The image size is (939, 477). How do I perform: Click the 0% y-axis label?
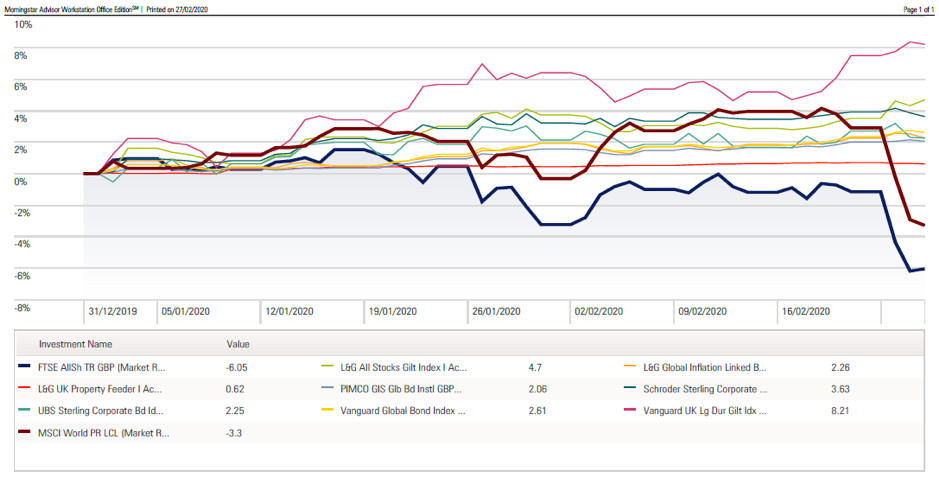click(20, 181)
